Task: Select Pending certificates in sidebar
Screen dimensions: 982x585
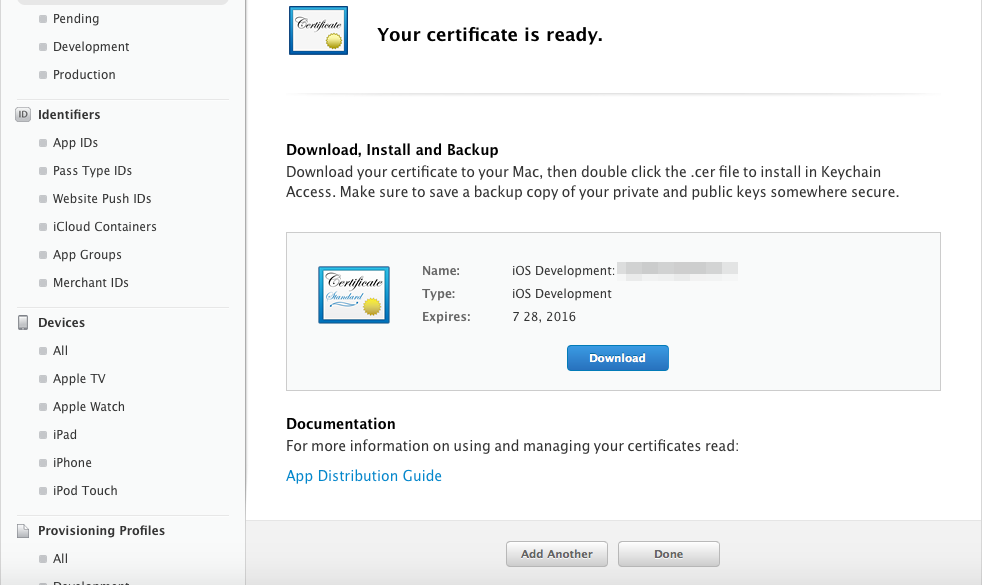Action: click(76, 19)
